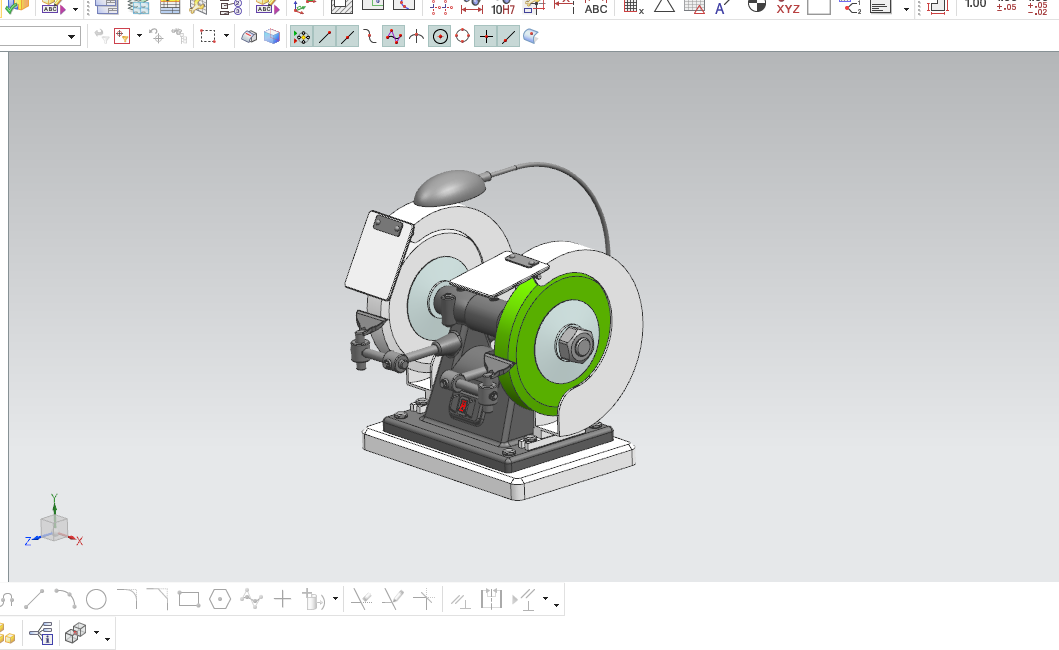Viewport: 1059px width, 650px height.
Task: Click the 1.00 nominal dimension style icon
Action: (975, 5)
